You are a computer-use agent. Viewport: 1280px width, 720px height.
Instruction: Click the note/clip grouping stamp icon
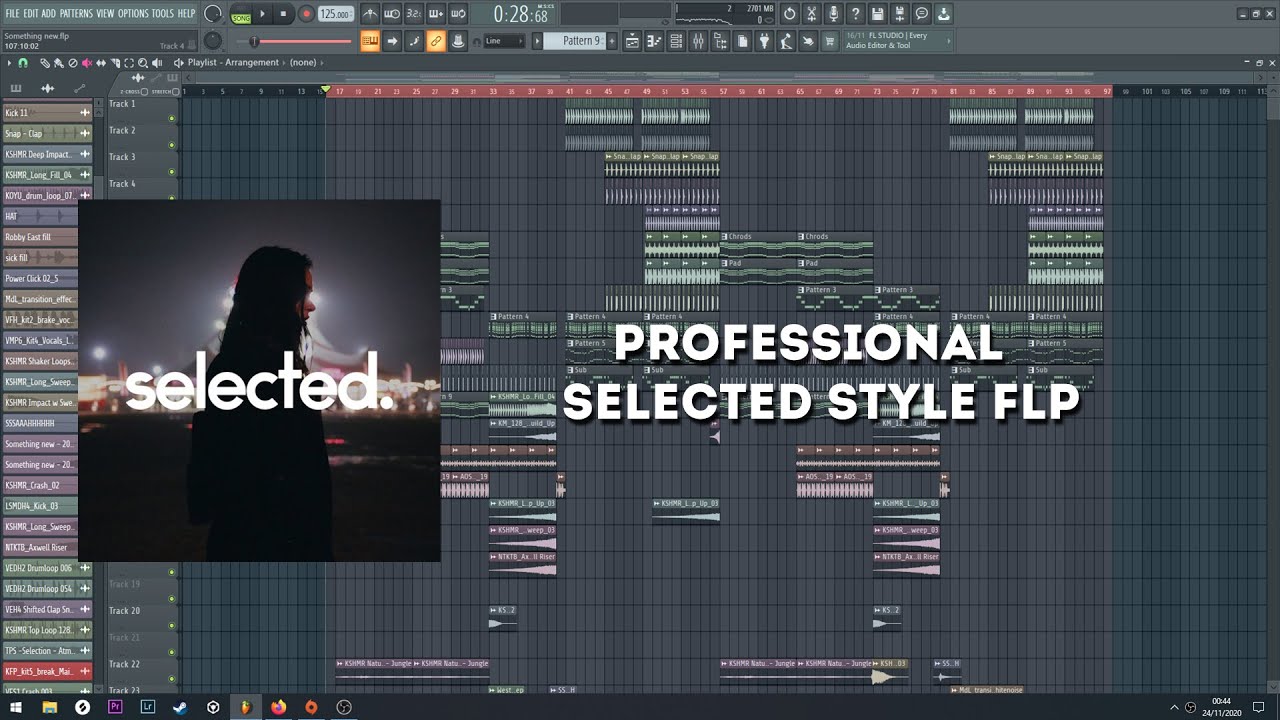tap(458, 41)
